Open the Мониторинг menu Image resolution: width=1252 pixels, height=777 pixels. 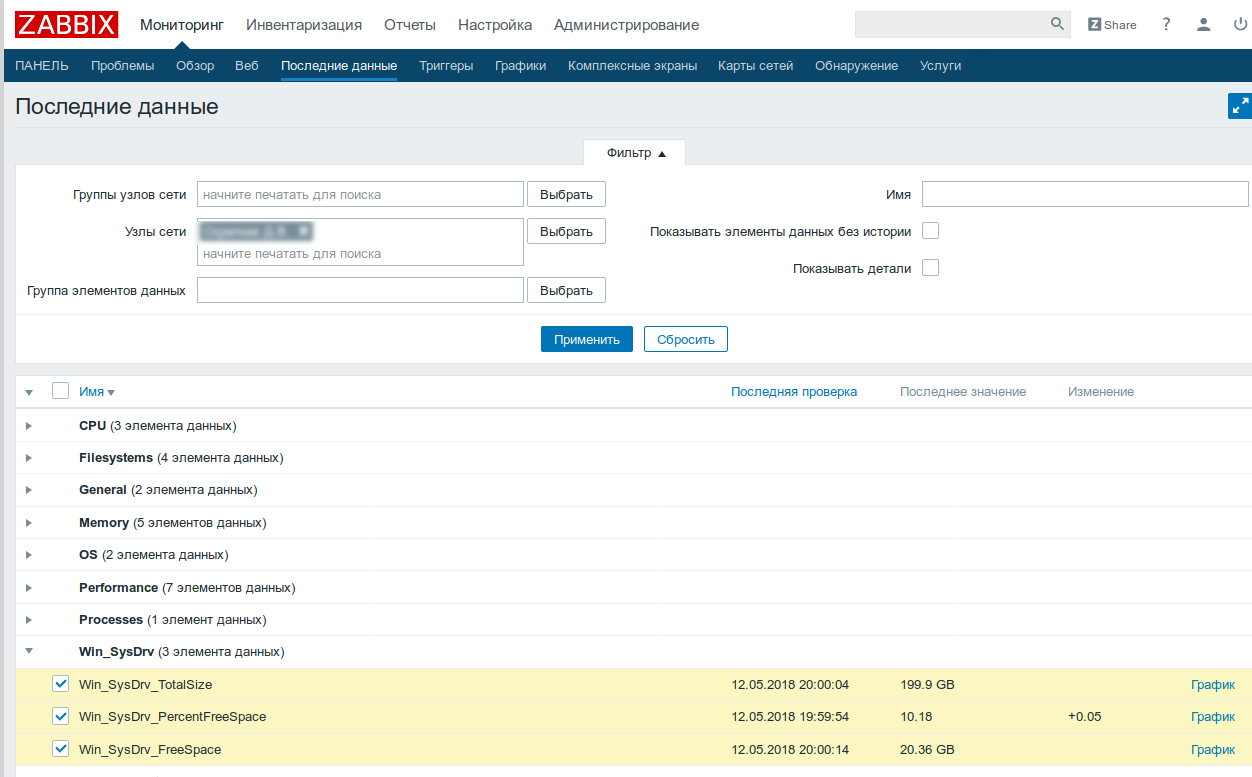click(182, 25)
